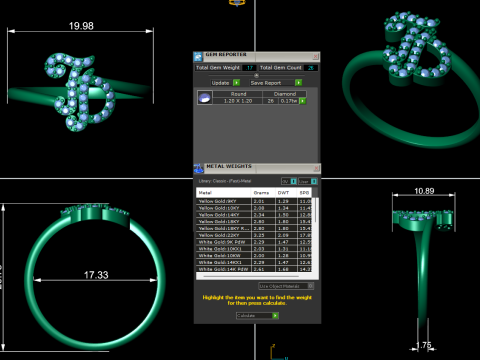Image resolution: width=480 pixels, height=360 pixels.
Task: Click the green Update arrow button
Action: click(236, 83)
